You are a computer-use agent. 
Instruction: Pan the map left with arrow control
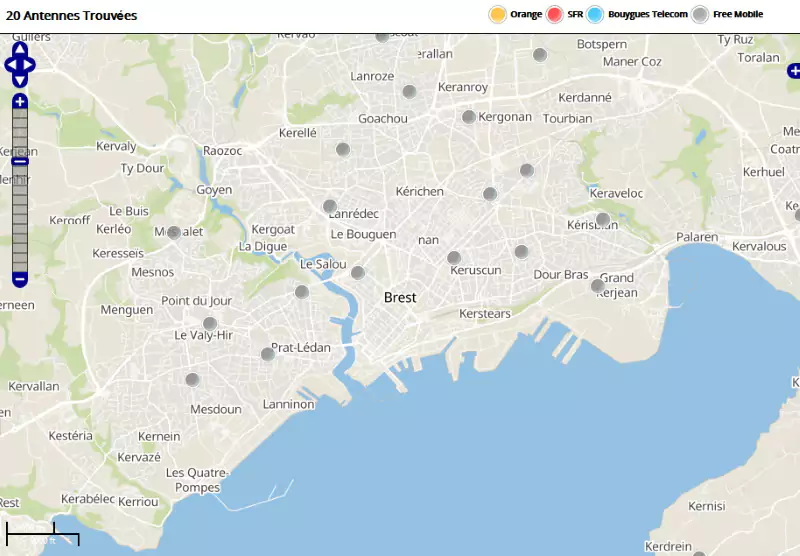click(10, 65)
